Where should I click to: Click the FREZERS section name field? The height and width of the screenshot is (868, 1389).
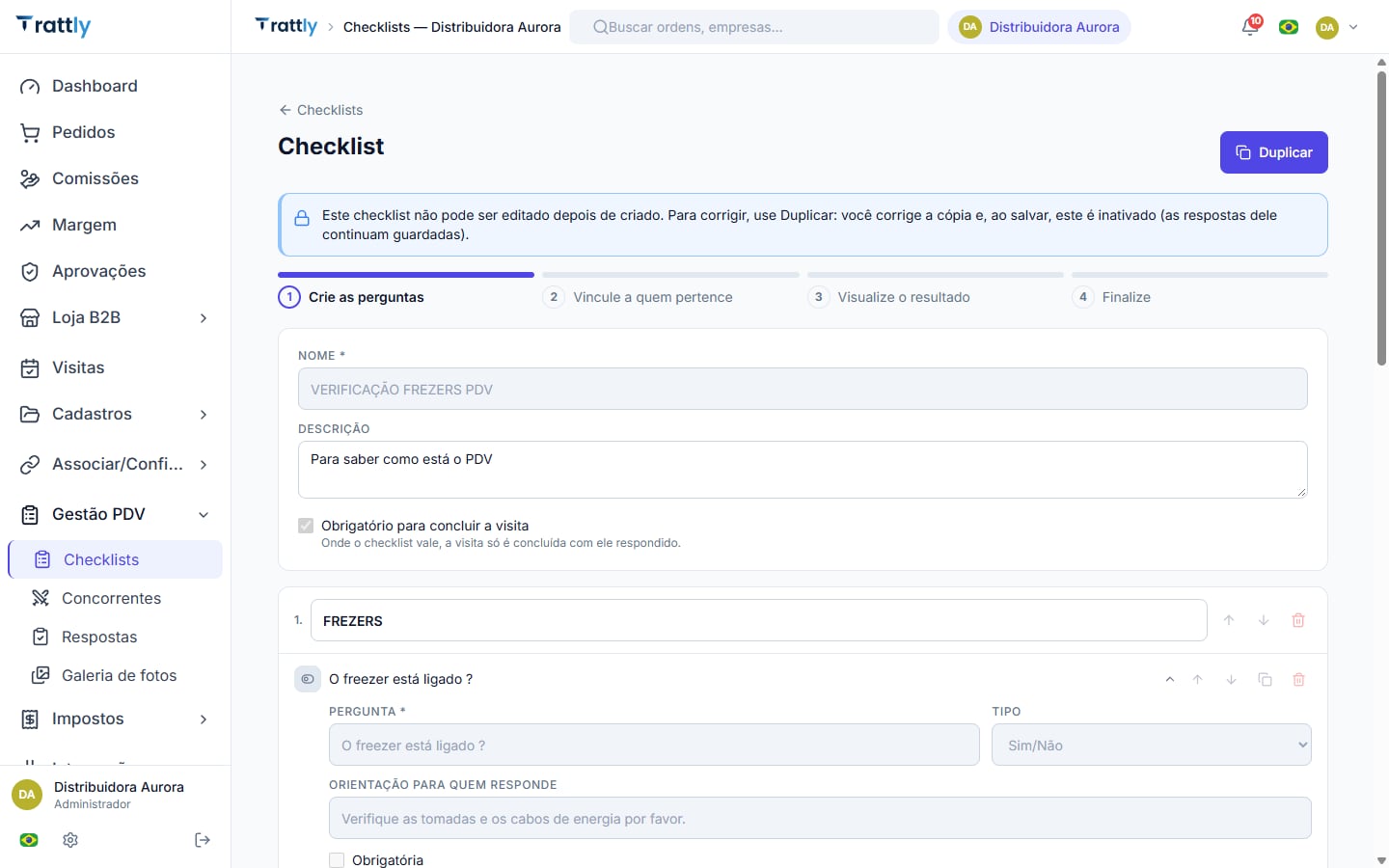tap(758, 620)
